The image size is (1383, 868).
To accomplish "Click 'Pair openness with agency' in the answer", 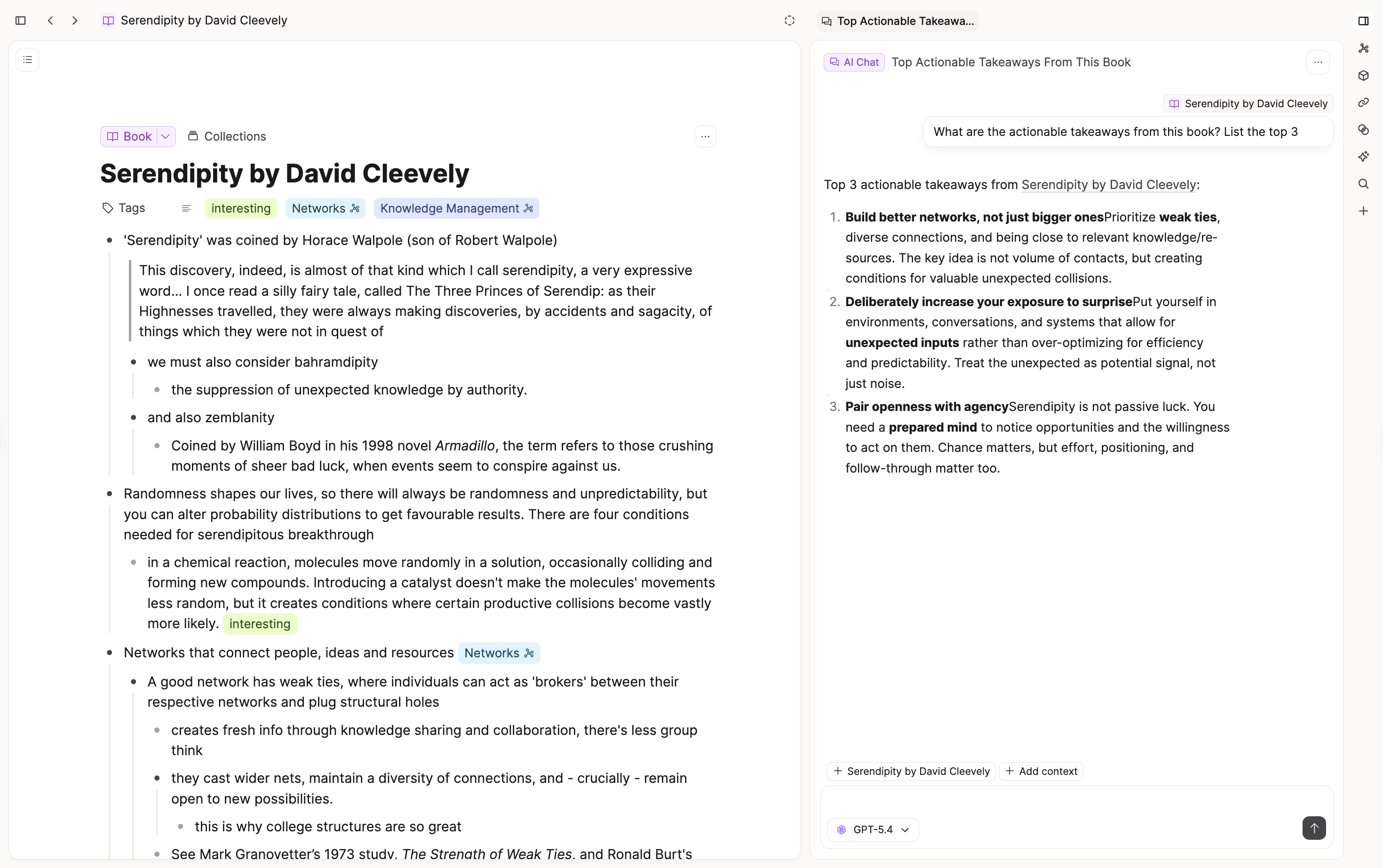I will point(927,407).
